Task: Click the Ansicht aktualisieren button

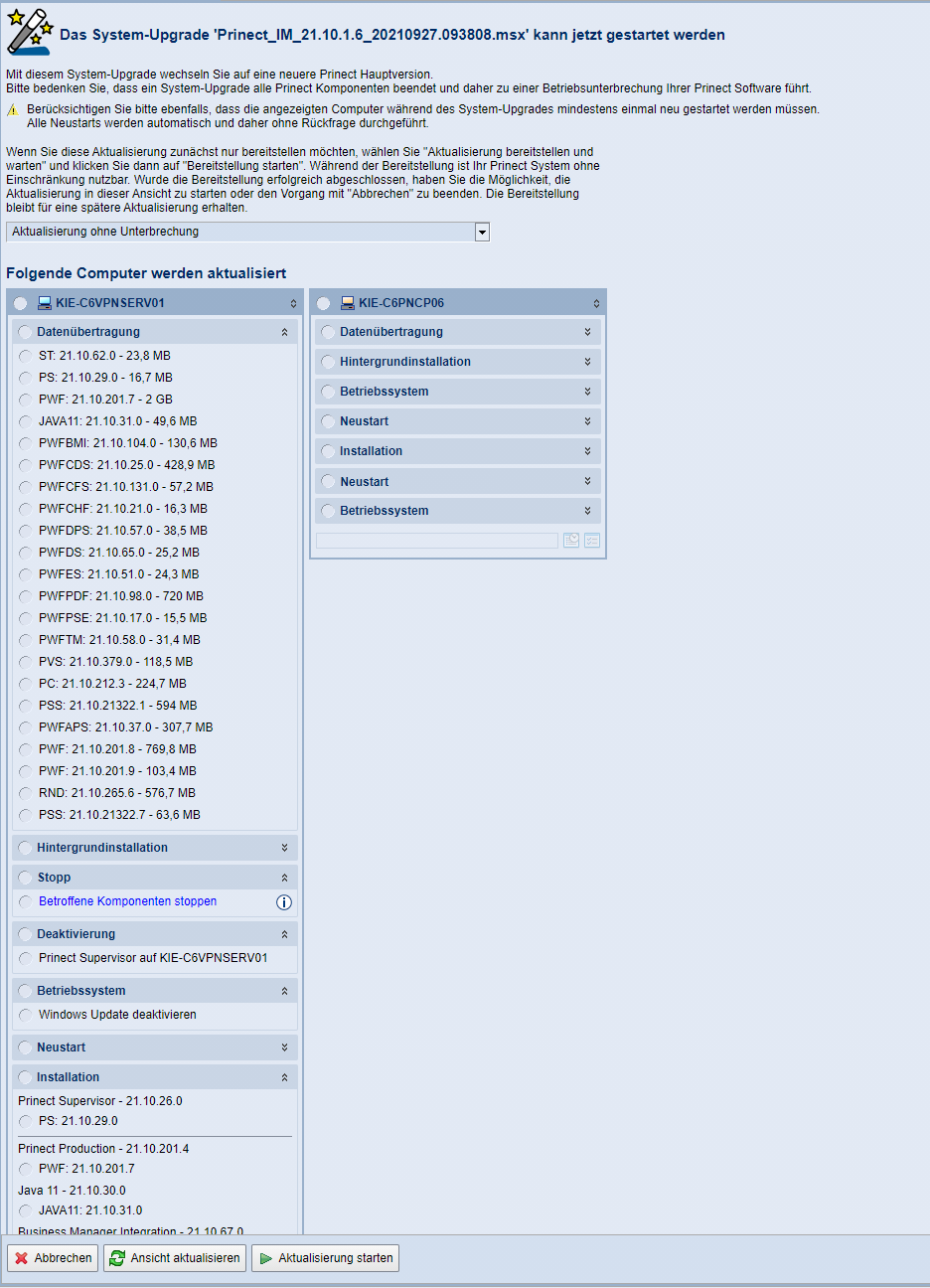Action: [x=175, y=1258]
